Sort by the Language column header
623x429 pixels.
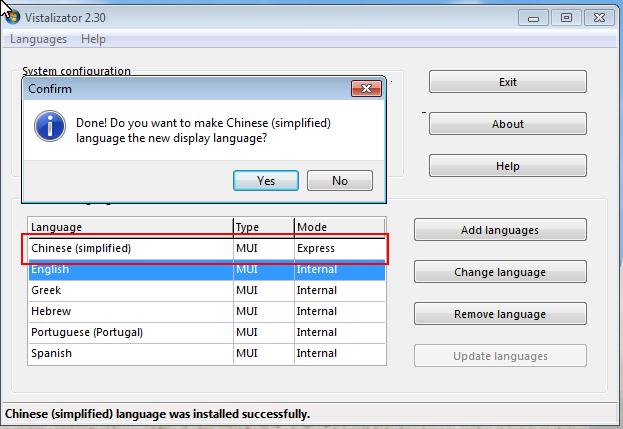(131, 227)
